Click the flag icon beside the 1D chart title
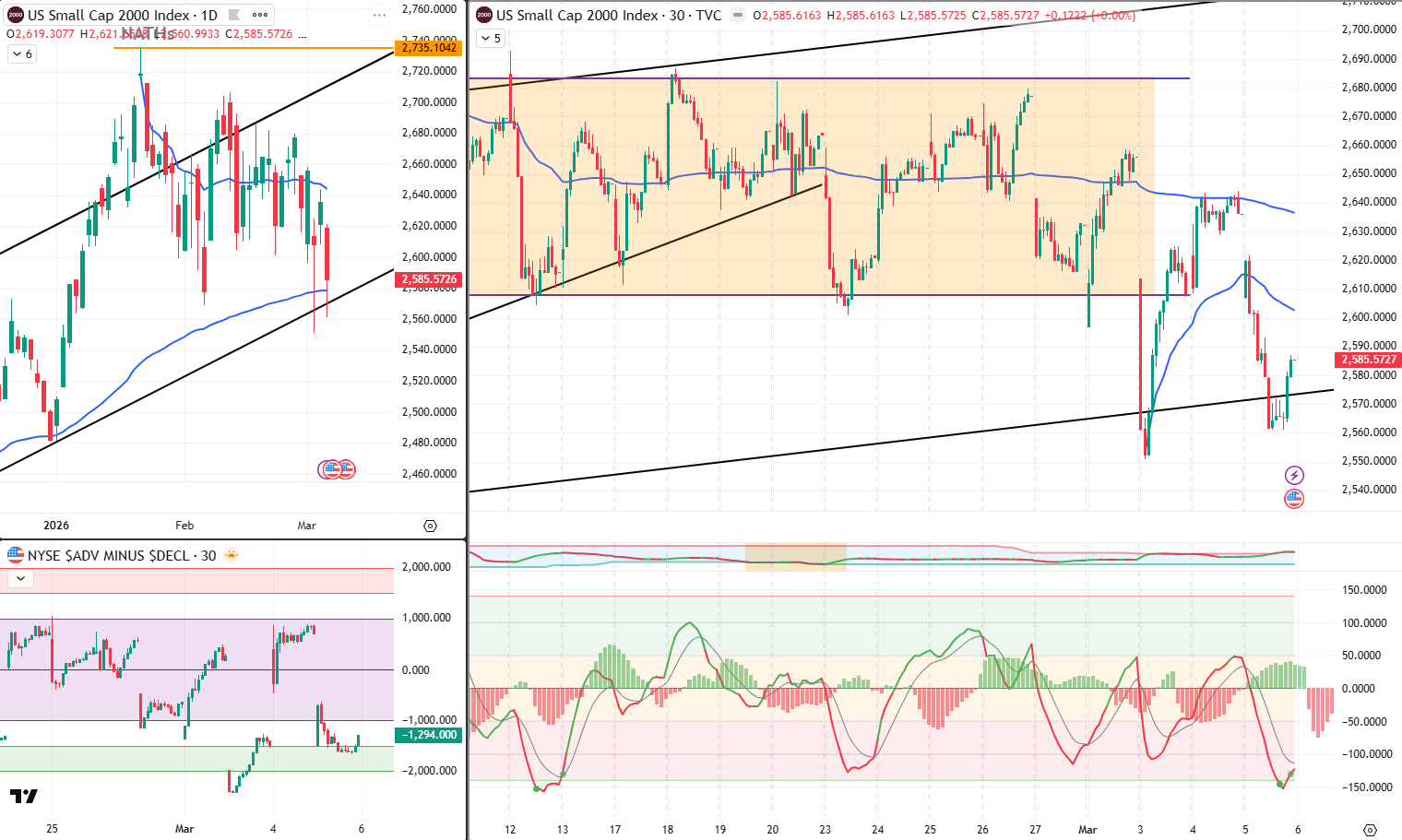 tap(234, 15)
